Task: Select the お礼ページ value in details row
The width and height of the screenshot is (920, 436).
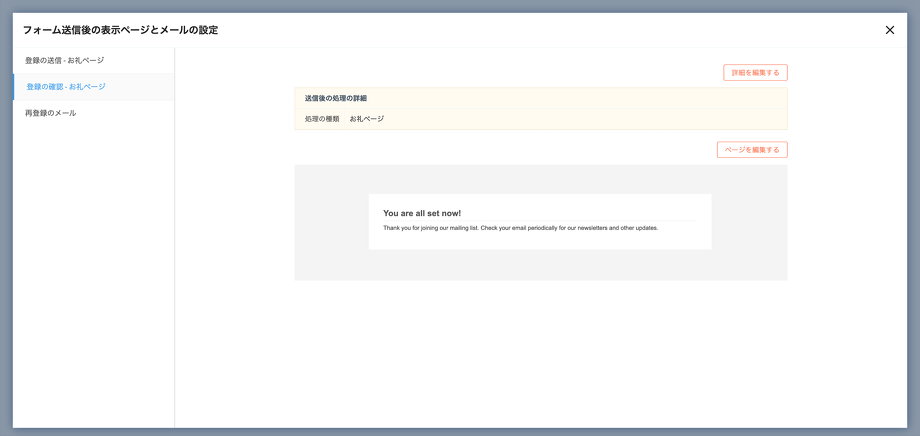Action: click(x=367, y=119)
